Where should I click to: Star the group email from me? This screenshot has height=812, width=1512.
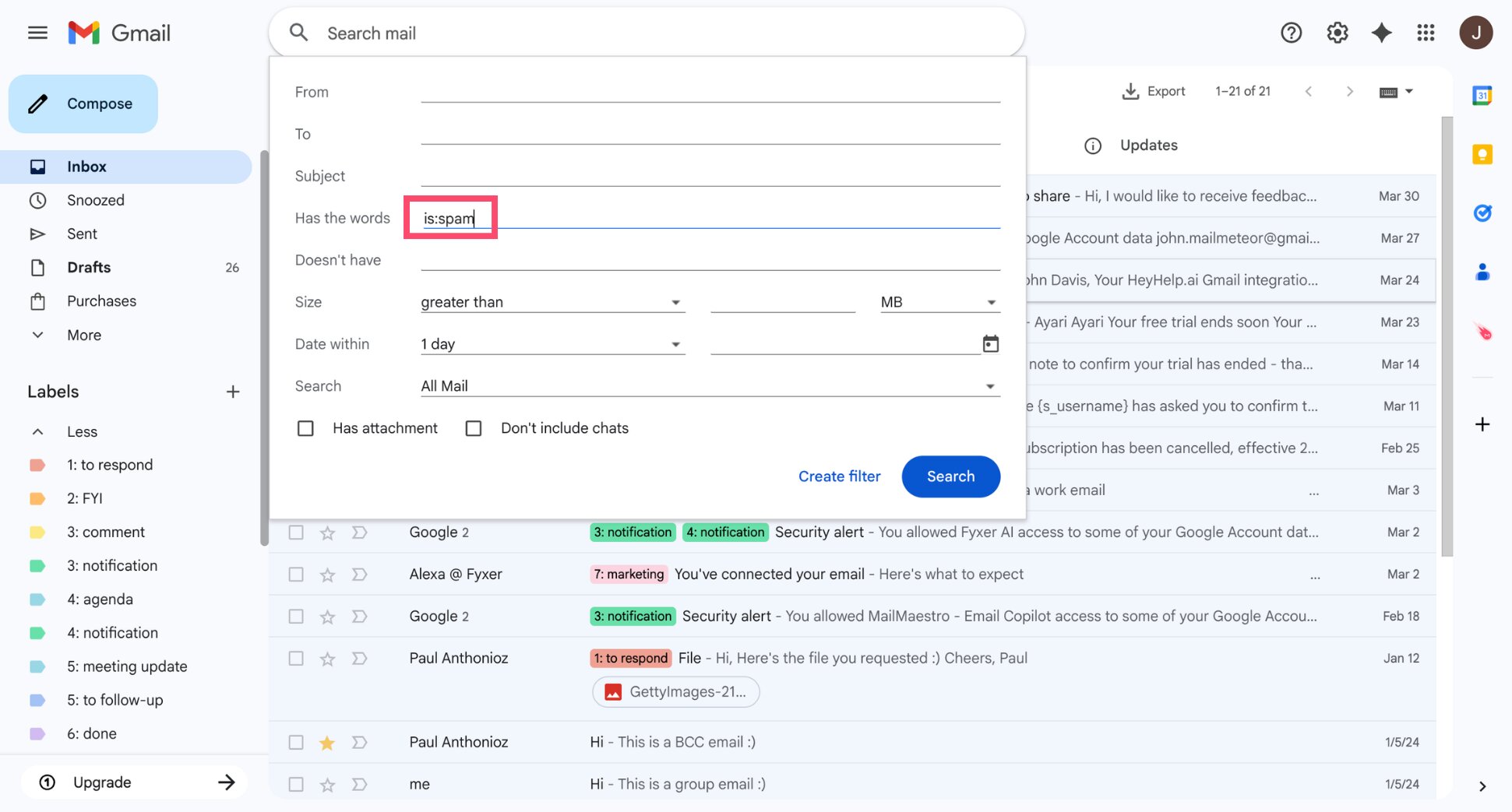pyautogui.click(x=327, y=785)
